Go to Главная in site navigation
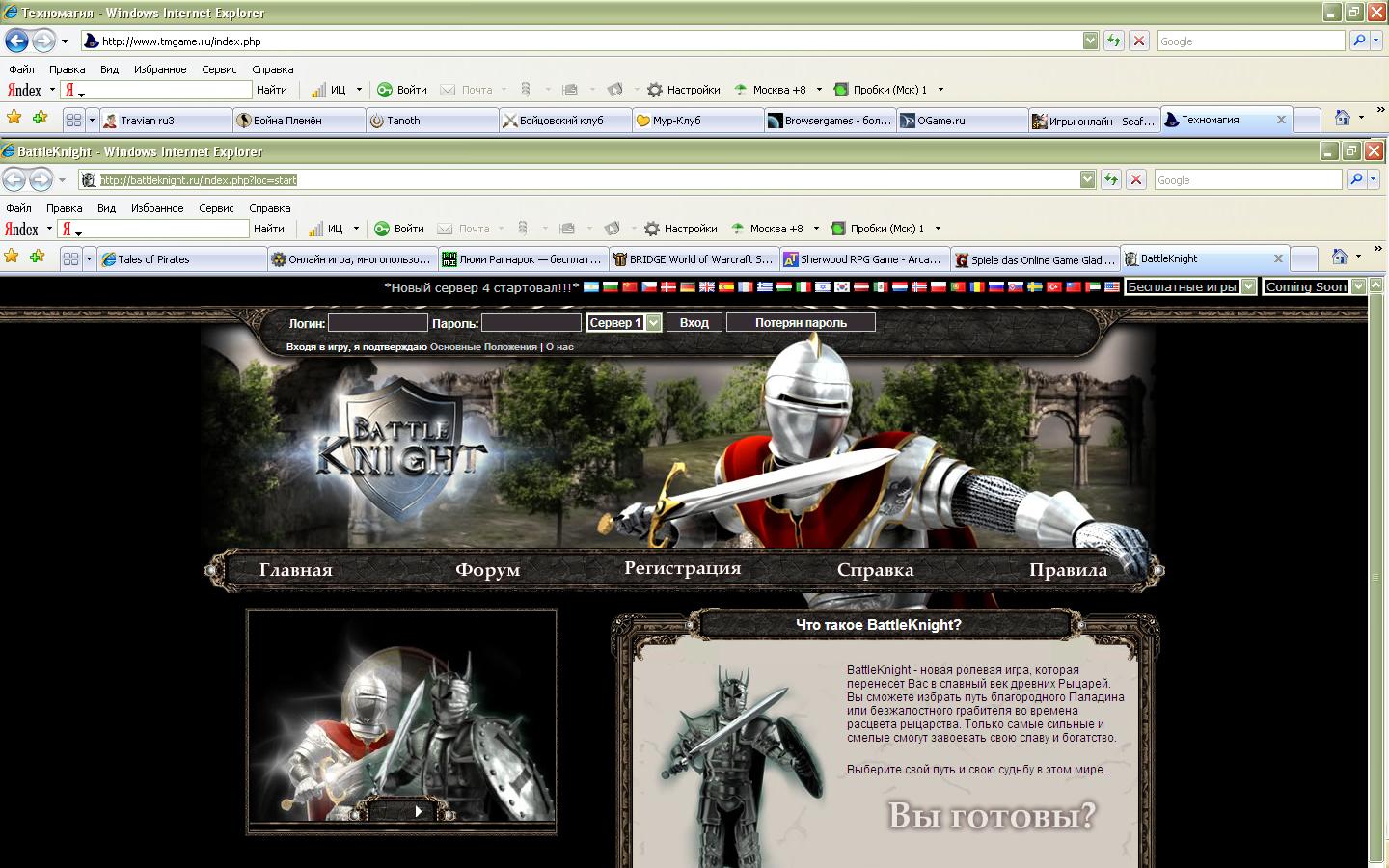This screenshot has width=1389, height=868. (x=295, y=570)
